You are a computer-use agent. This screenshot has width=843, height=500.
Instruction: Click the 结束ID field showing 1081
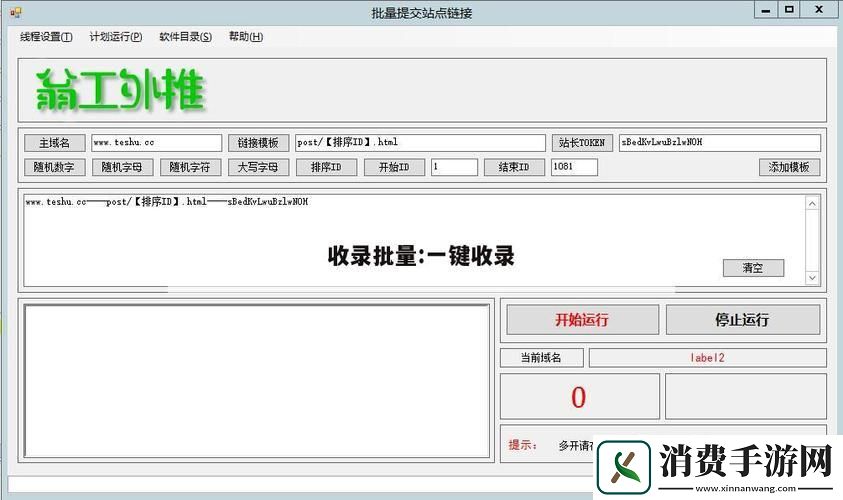tap(574, 167)
